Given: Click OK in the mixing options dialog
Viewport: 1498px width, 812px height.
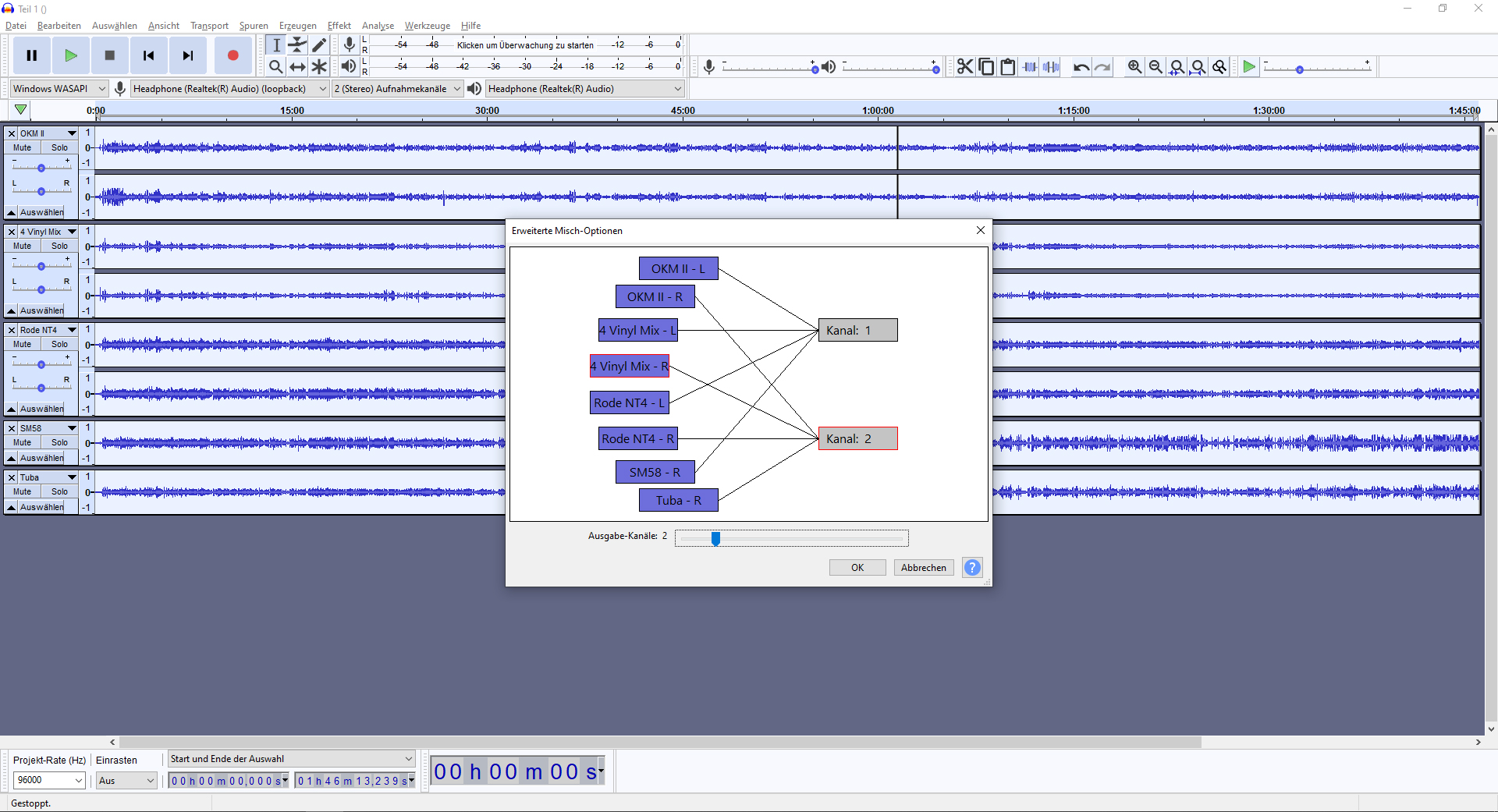Looking at the screenshot, I should [x=857, y=568].
